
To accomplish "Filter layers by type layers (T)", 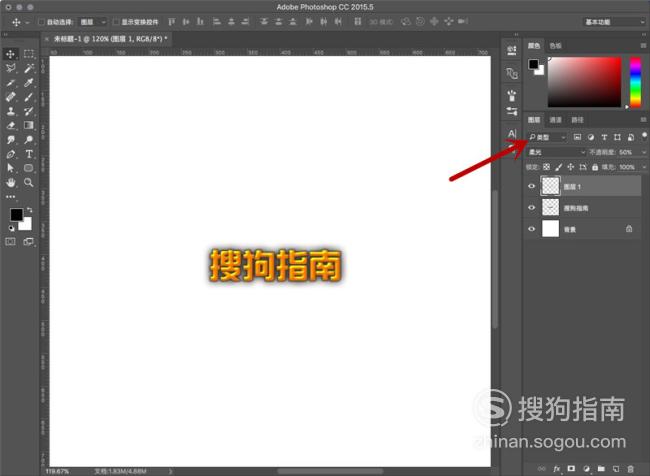I will pyautogui.click(x=604, y=137).
